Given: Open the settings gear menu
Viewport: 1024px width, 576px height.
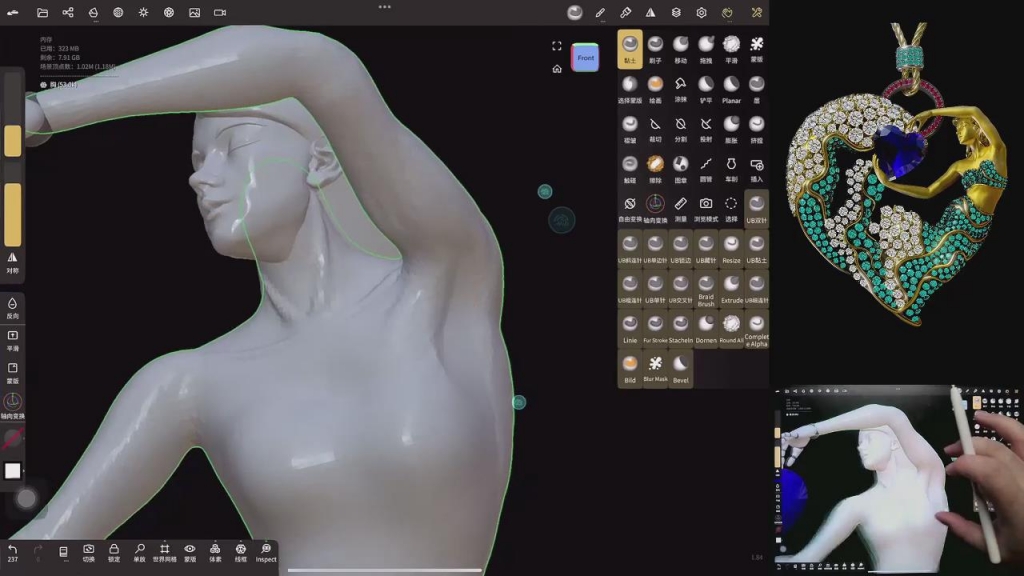Looking at the screenshot, I should (x=701, y=12).
